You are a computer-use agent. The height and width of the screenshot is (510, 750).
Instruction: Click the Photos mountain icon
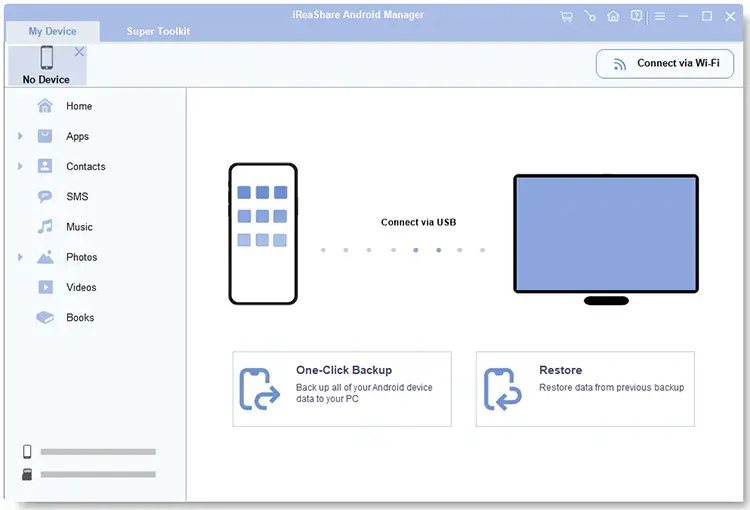[45, 257]
